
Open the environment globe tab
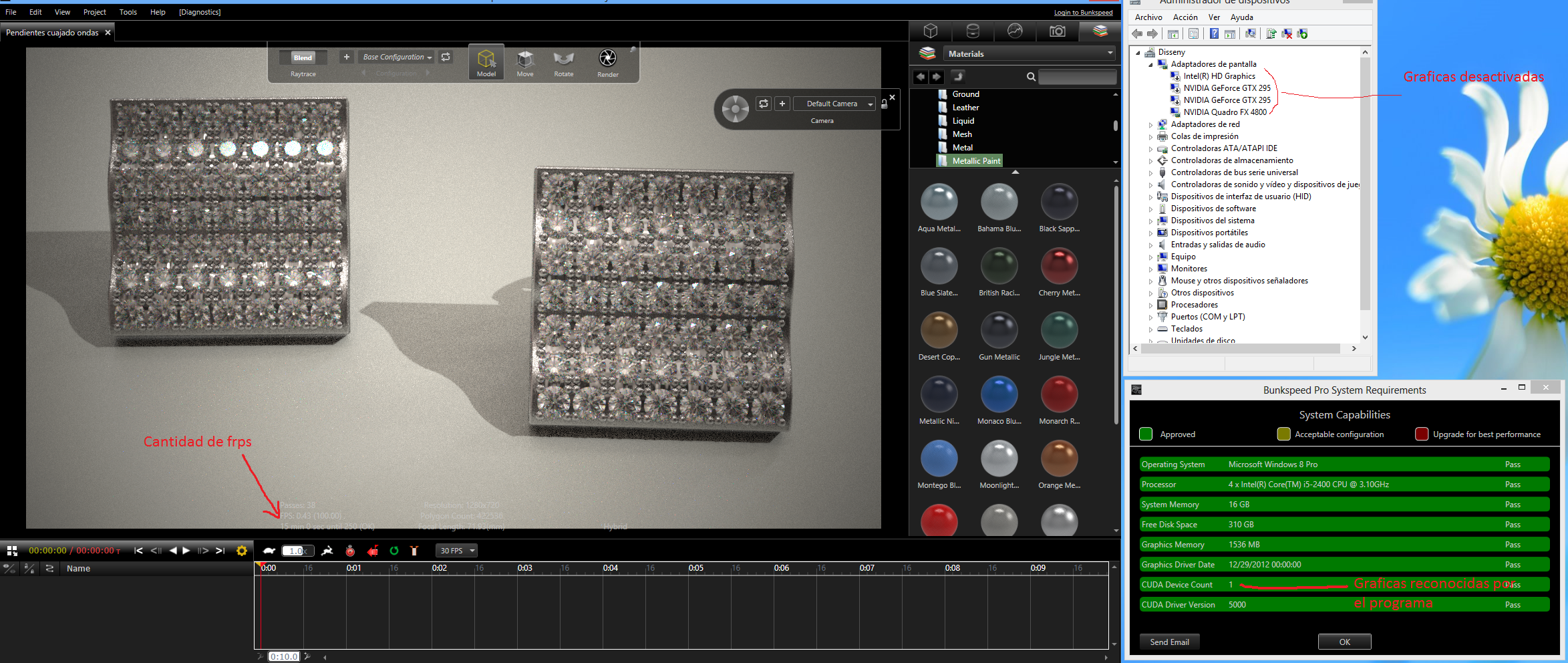1015,31
